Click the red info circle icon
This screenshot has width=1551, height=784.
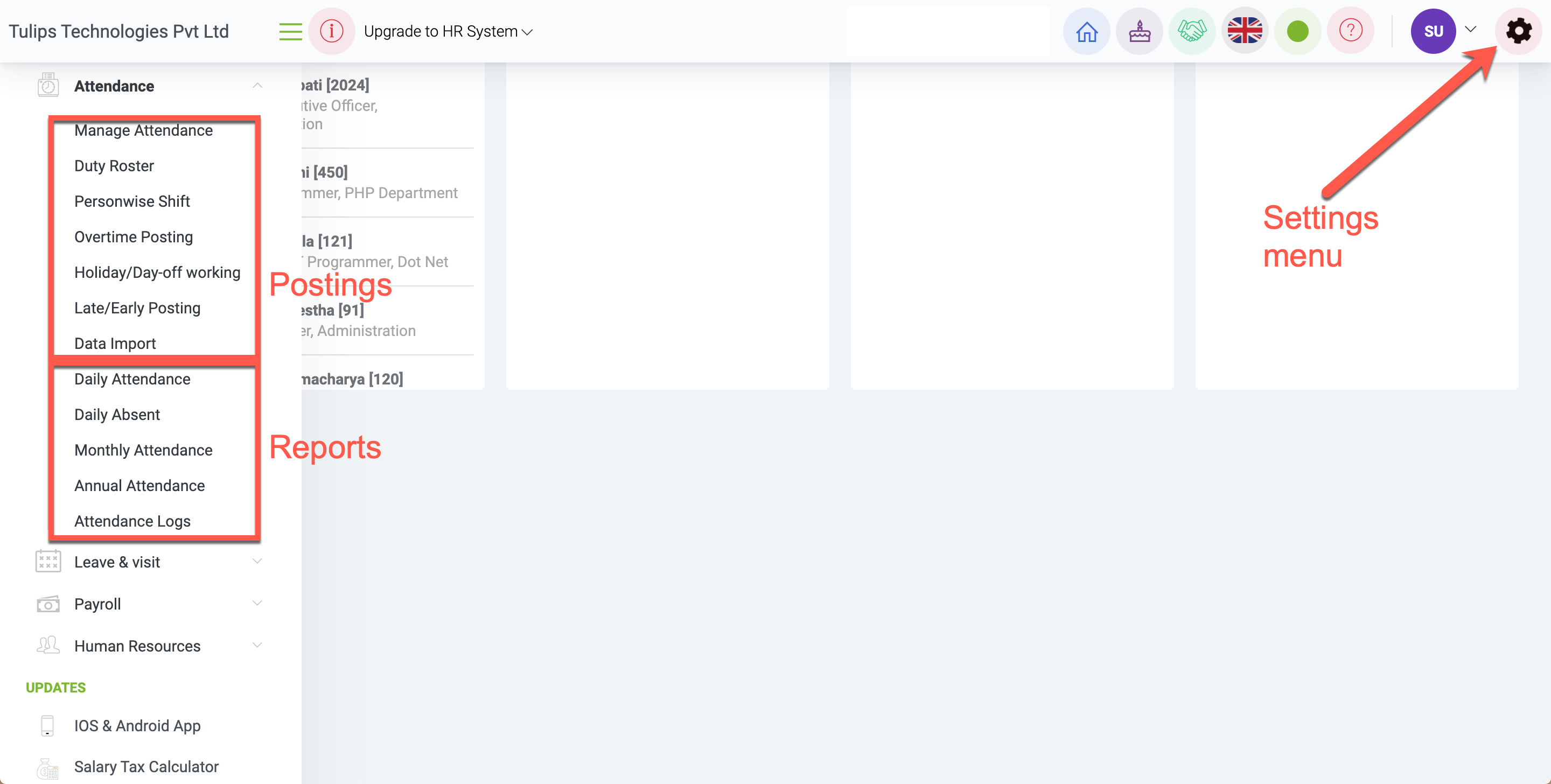point(331,31)
